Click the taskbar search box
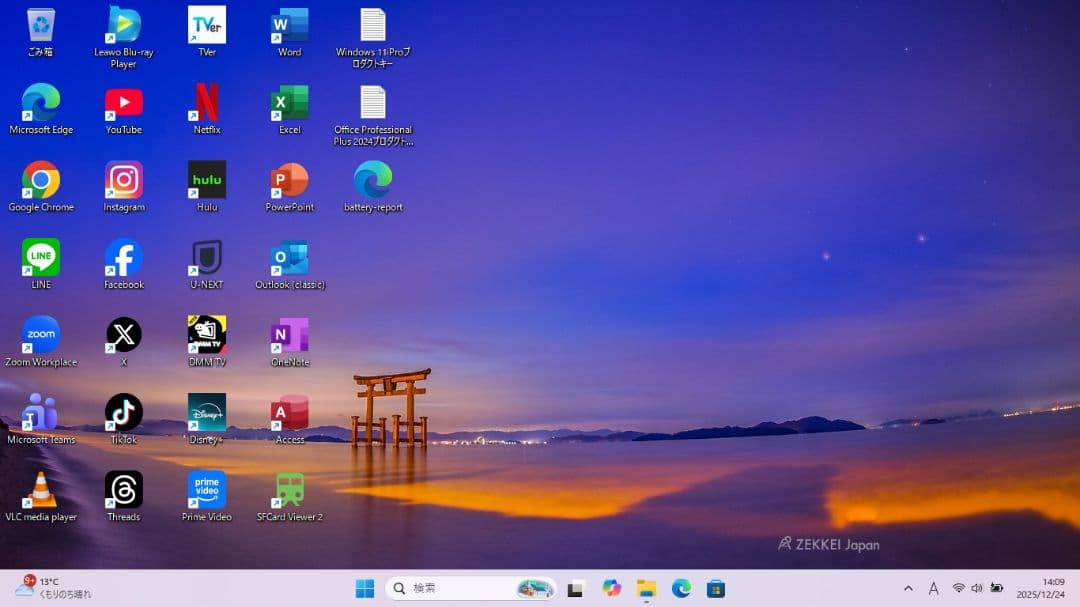The height and width of the screenshot is (607, 1080). click(x=450, y=588)
